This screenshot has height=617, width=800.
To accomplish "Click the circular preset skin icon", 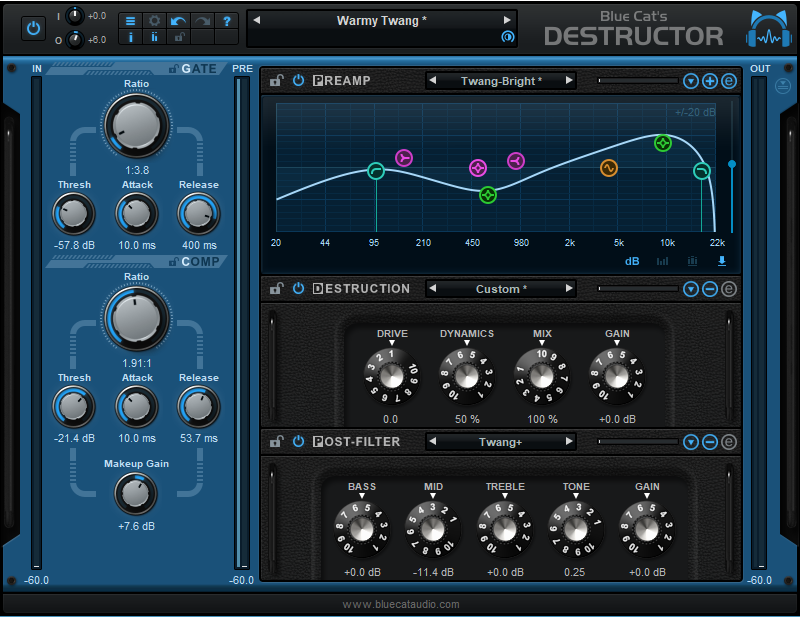I will pyautogui.click(x=508, y=37).
